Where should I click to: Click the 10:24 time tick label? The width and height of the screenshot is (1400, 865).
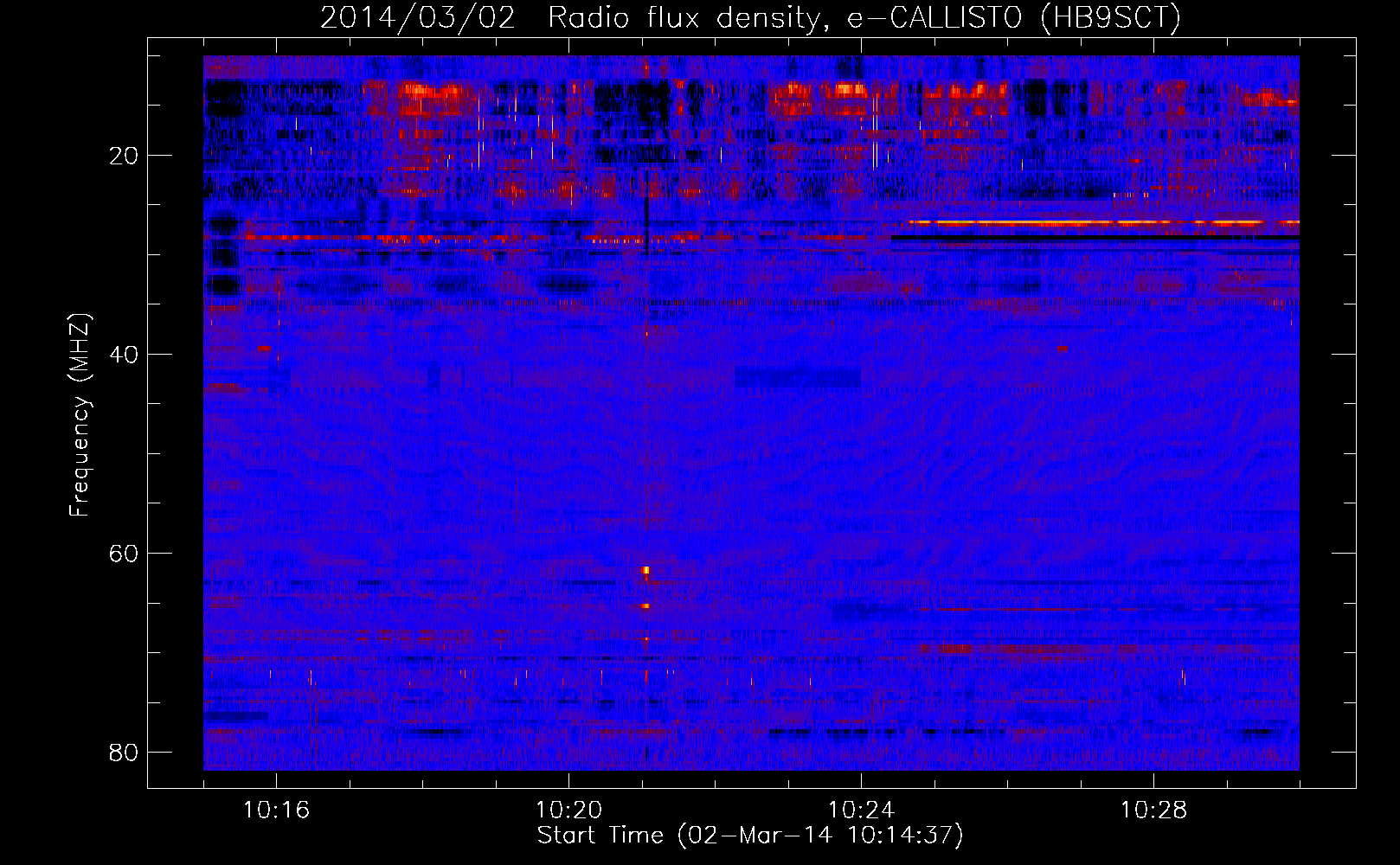tap(861, 811)
